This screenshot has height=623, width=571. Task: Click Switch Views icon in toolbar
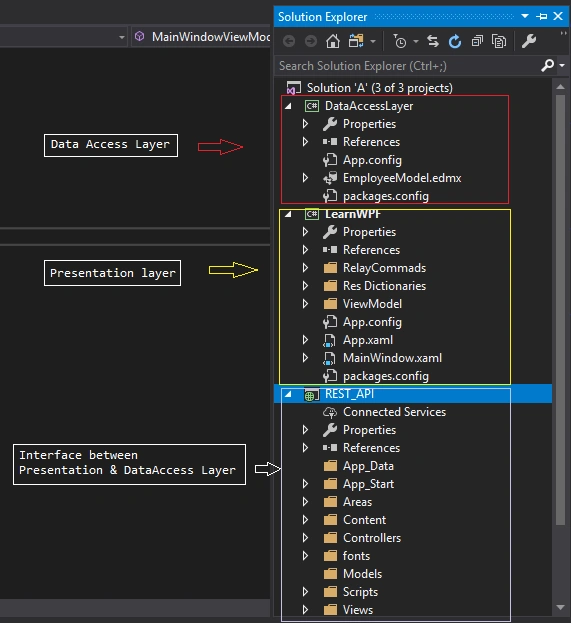point(356,41)
